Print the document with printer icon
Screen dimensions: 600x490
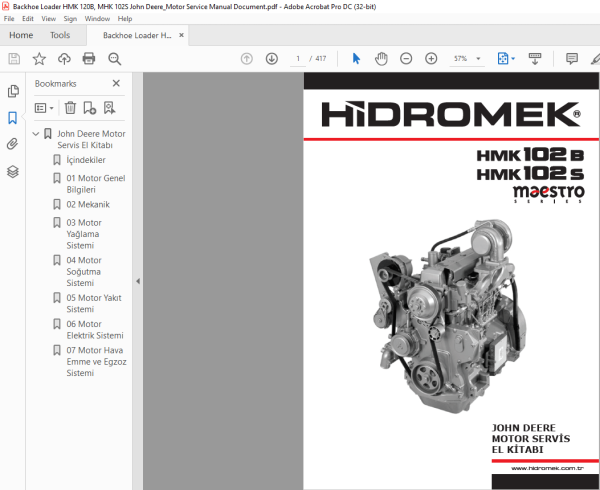tap(89, 59)
